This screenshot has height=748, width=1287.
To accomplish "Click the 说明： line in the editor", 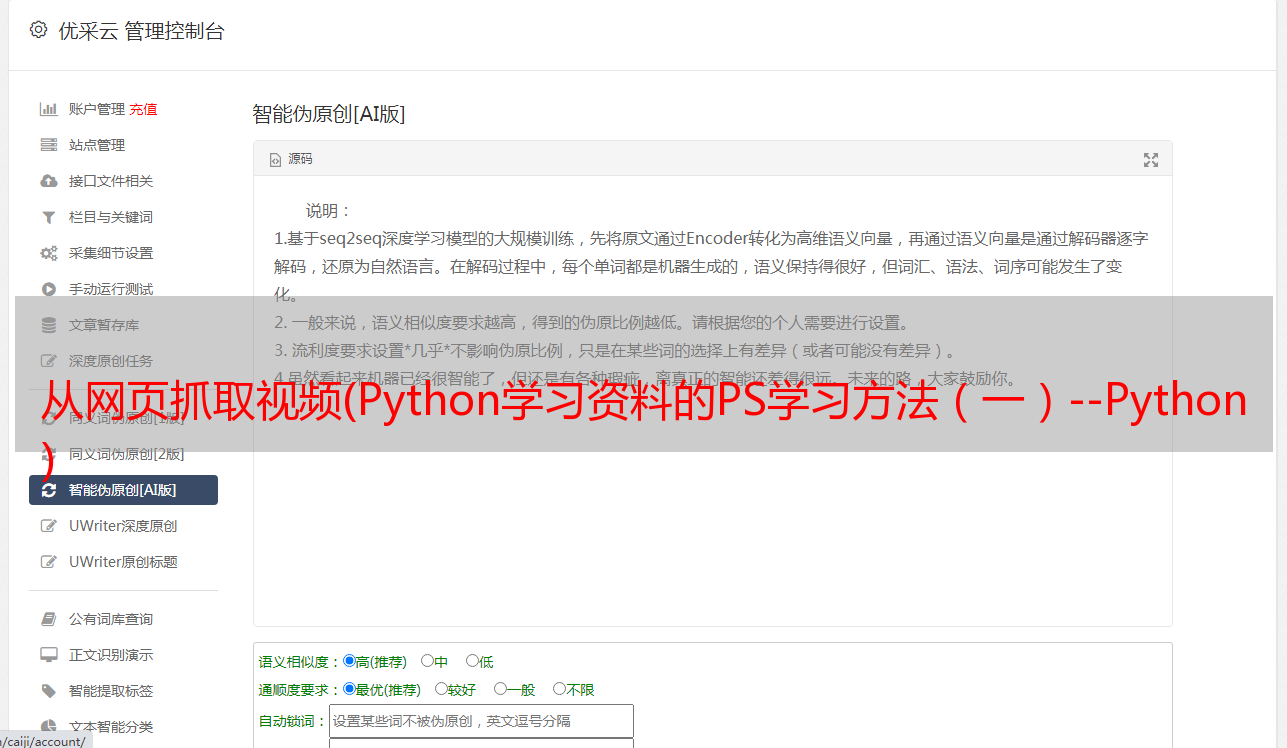I will pyautogui.click(x=329, y=211).
